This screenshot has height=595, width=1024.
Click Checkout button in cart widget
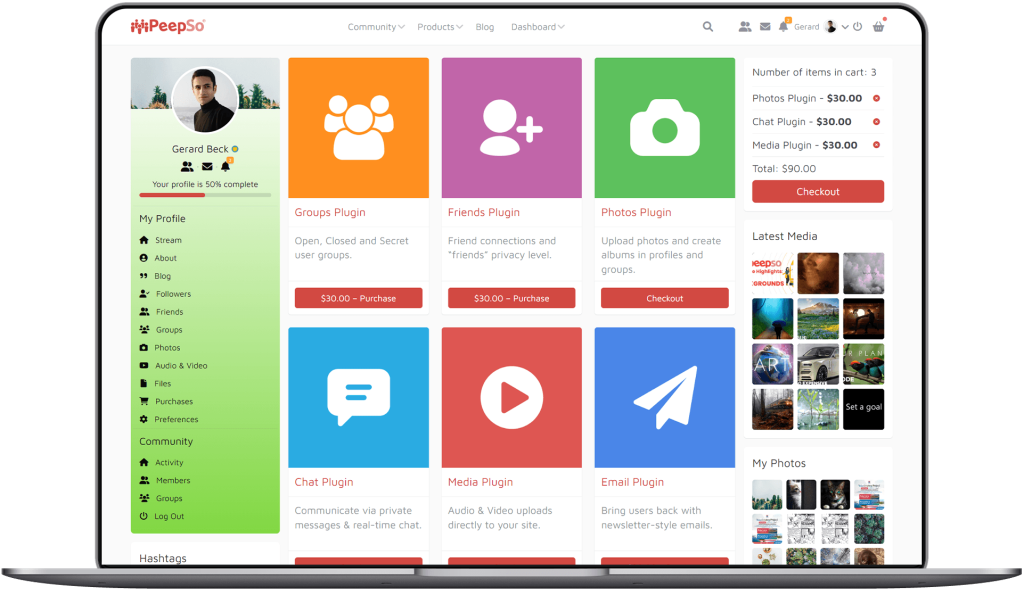pos(818,192)
